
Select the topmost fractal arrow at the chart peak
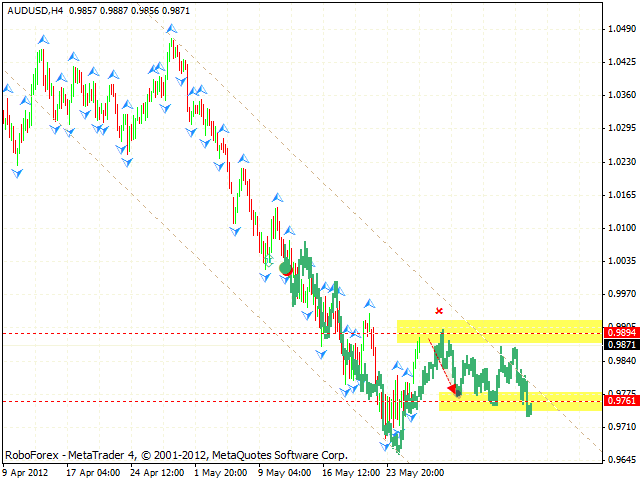(x=173, y=27)
